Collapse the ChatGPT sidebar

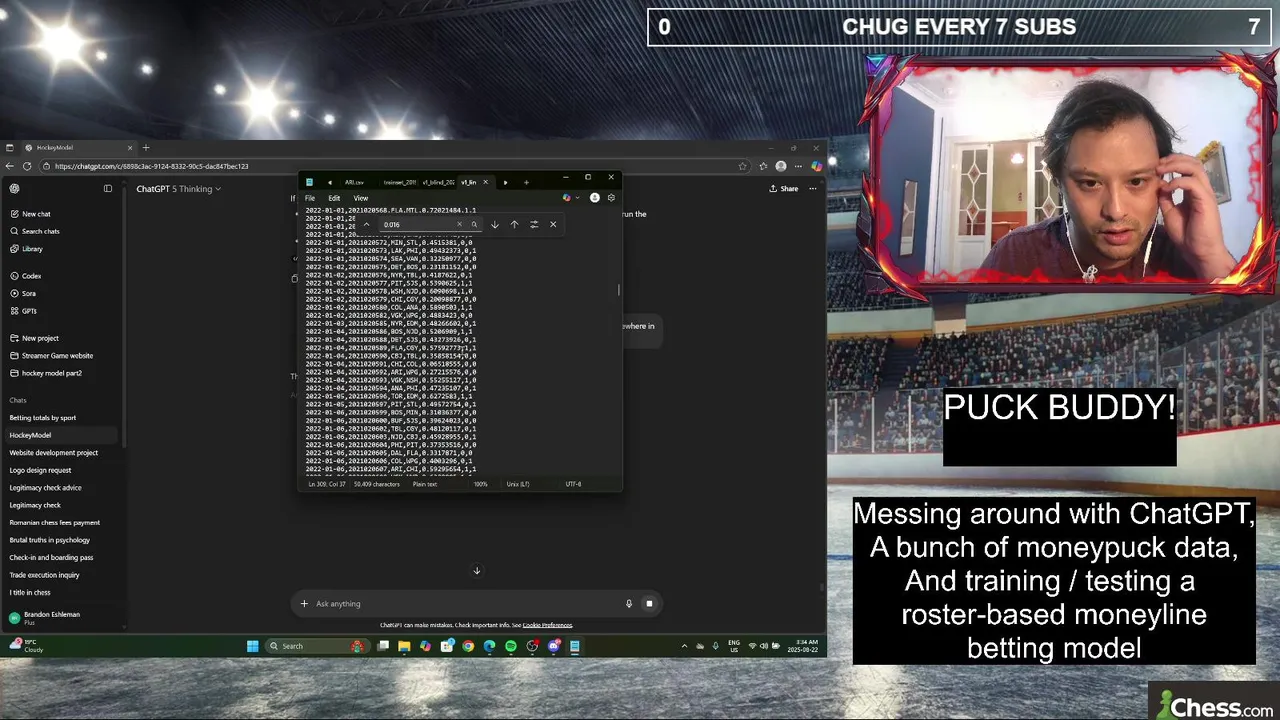pyautogui.click(x=108, y=188)
